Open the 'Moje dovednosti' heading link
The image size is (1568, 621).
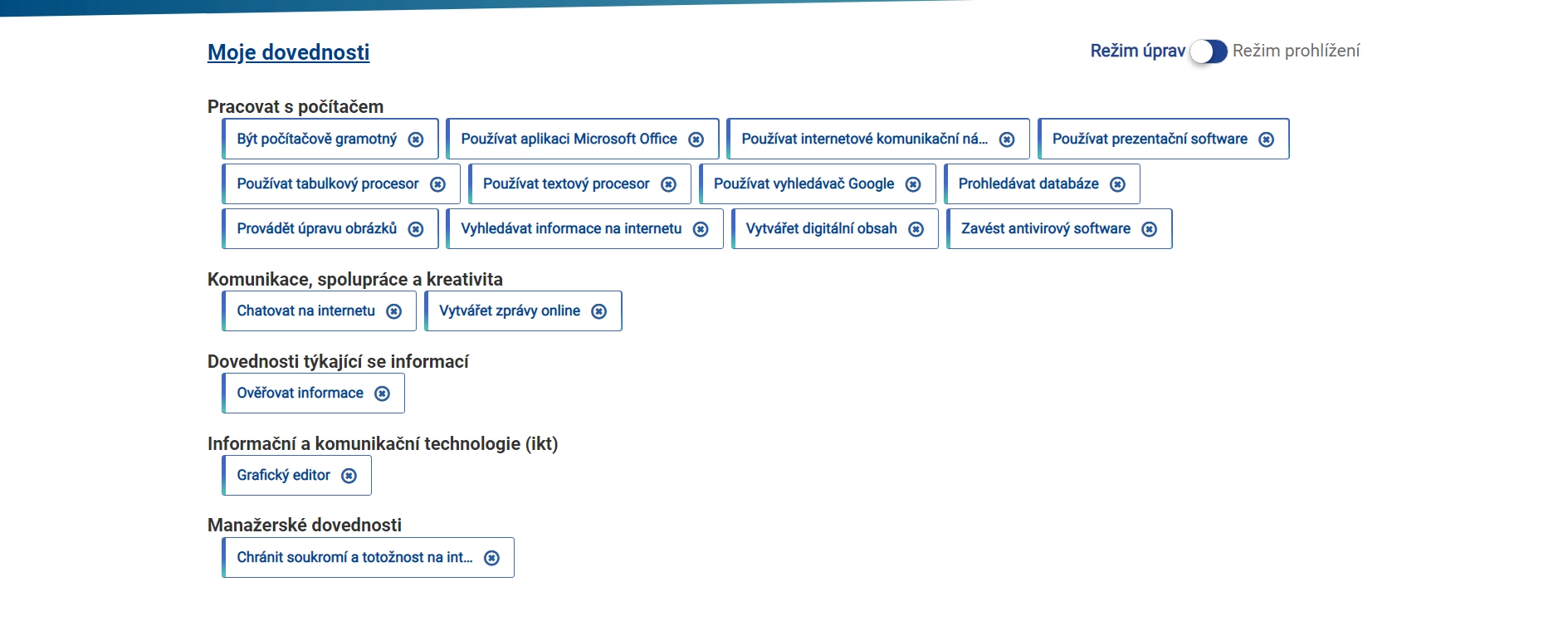click(x=288, y=52)
